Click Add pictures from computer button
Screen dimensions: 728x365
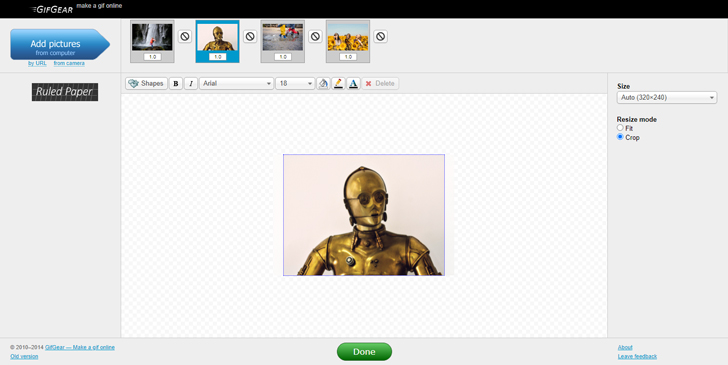pyautogui.click(x=60, y=45)
